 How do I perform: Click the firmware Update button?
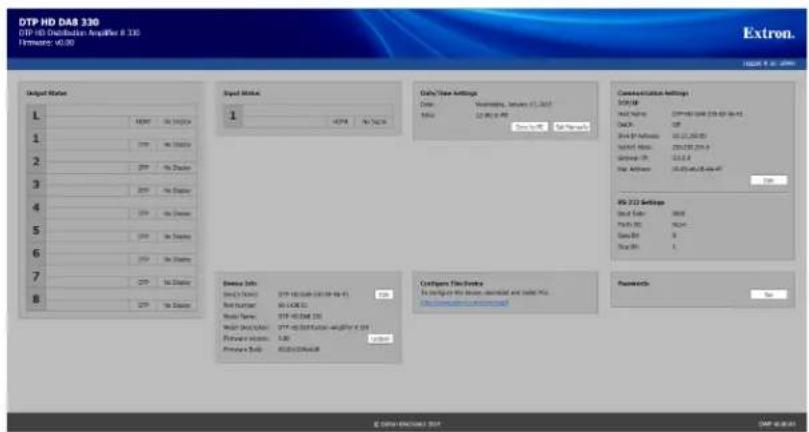pos(380,339)
